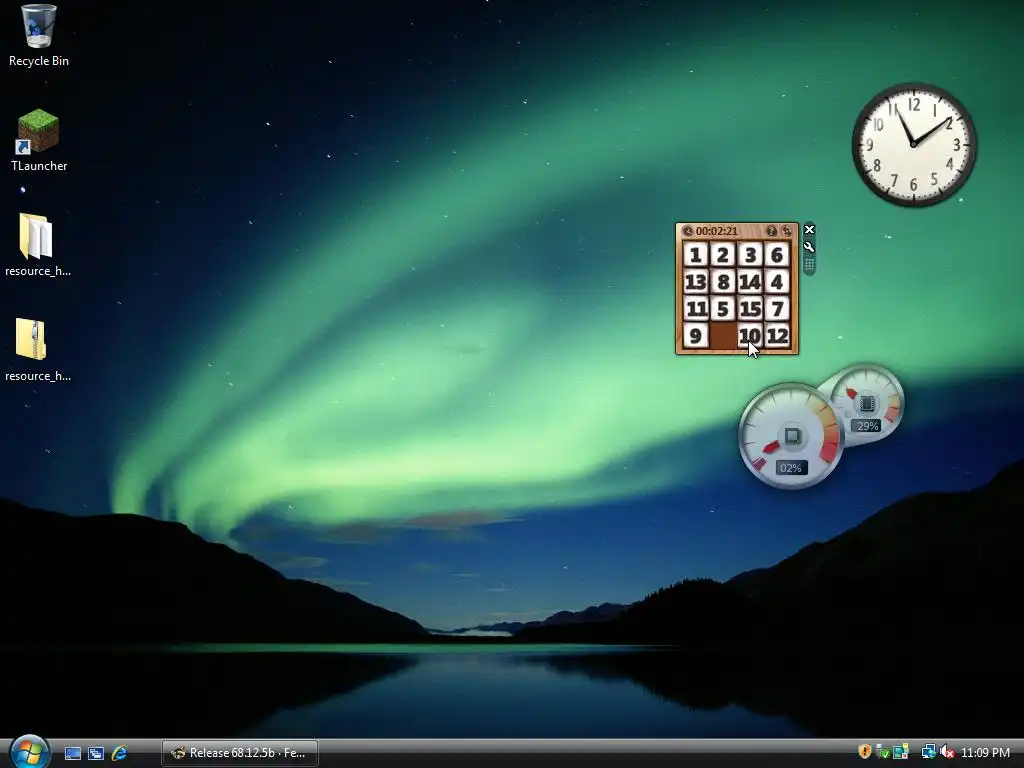Click puzzle tile 11
Image resolution: width=1024 pixels, height=768 pixels.
point(696,309)
